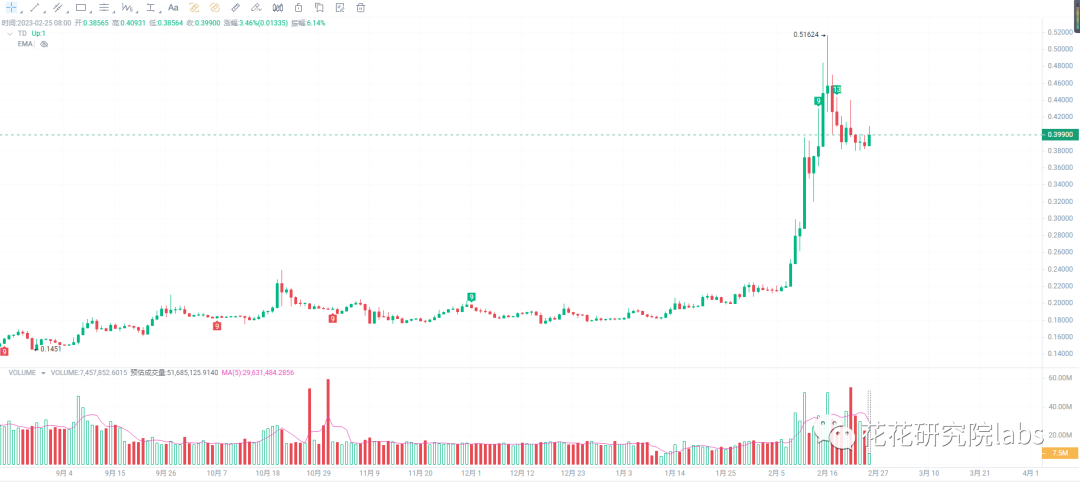
Task: Click the 7.5M volume value tag
Action: pos(1058,453)
